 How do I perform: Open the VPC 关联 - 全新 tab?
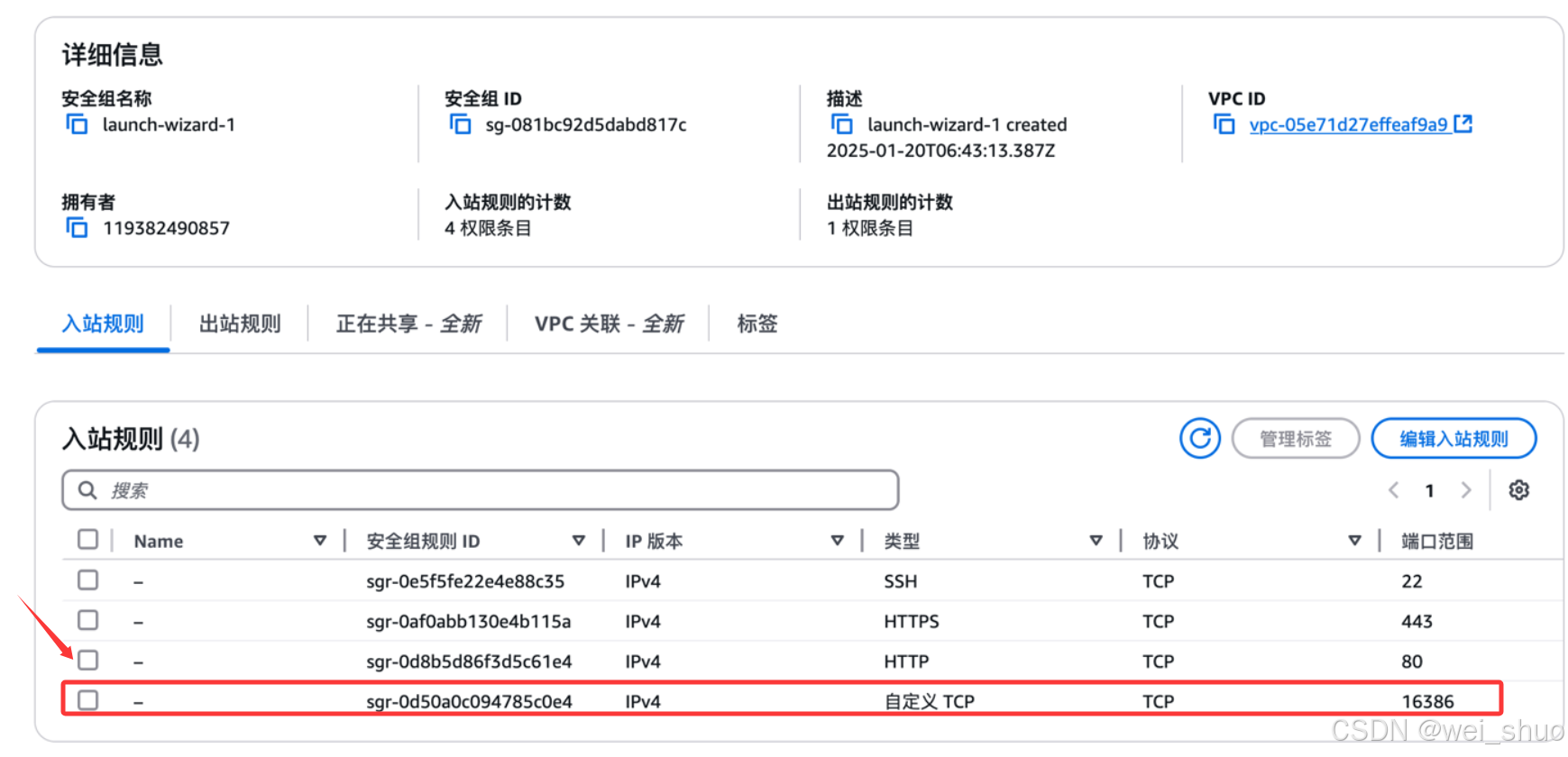coord(609,324)
